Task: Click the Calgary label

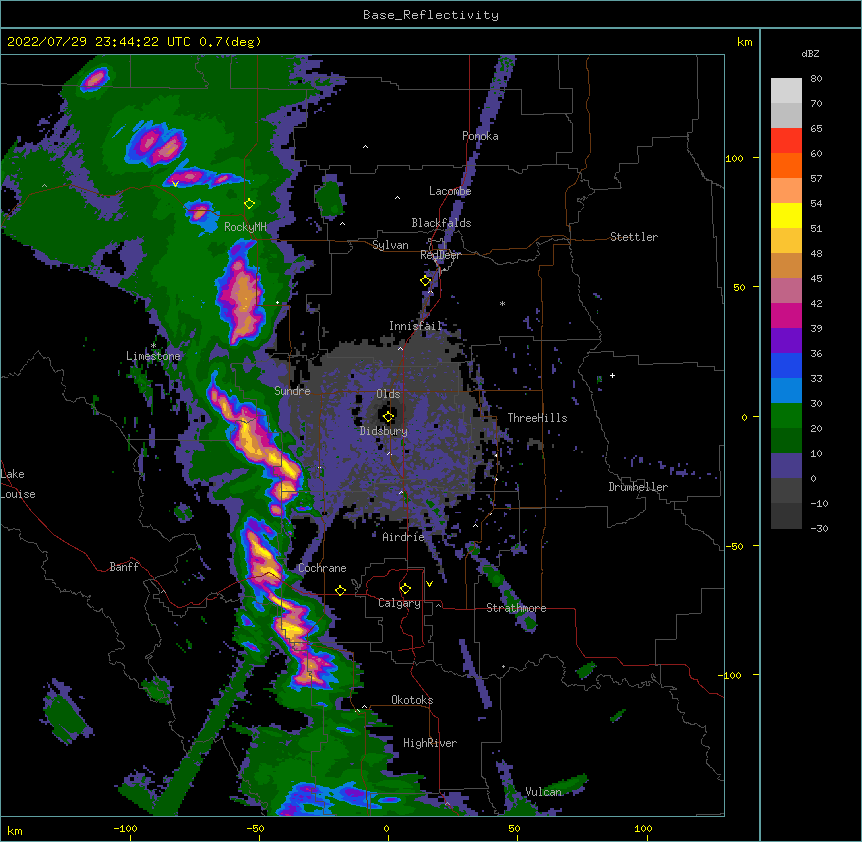Action: pyautogui.click(x=400, y=603)
